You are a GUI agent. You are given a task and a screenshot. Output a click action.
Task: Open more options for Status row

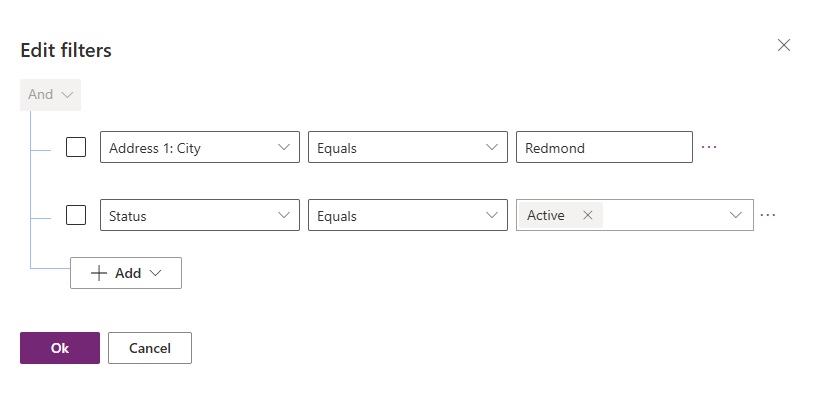click(x=768, y=215)
